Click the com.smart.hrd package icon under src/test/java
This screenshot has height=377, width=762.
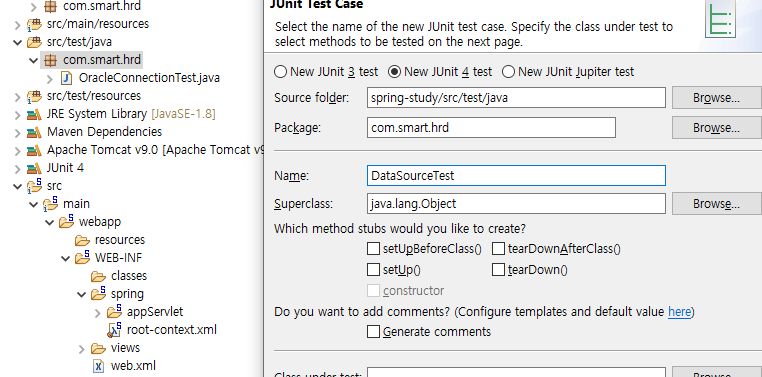pos(50,60)
